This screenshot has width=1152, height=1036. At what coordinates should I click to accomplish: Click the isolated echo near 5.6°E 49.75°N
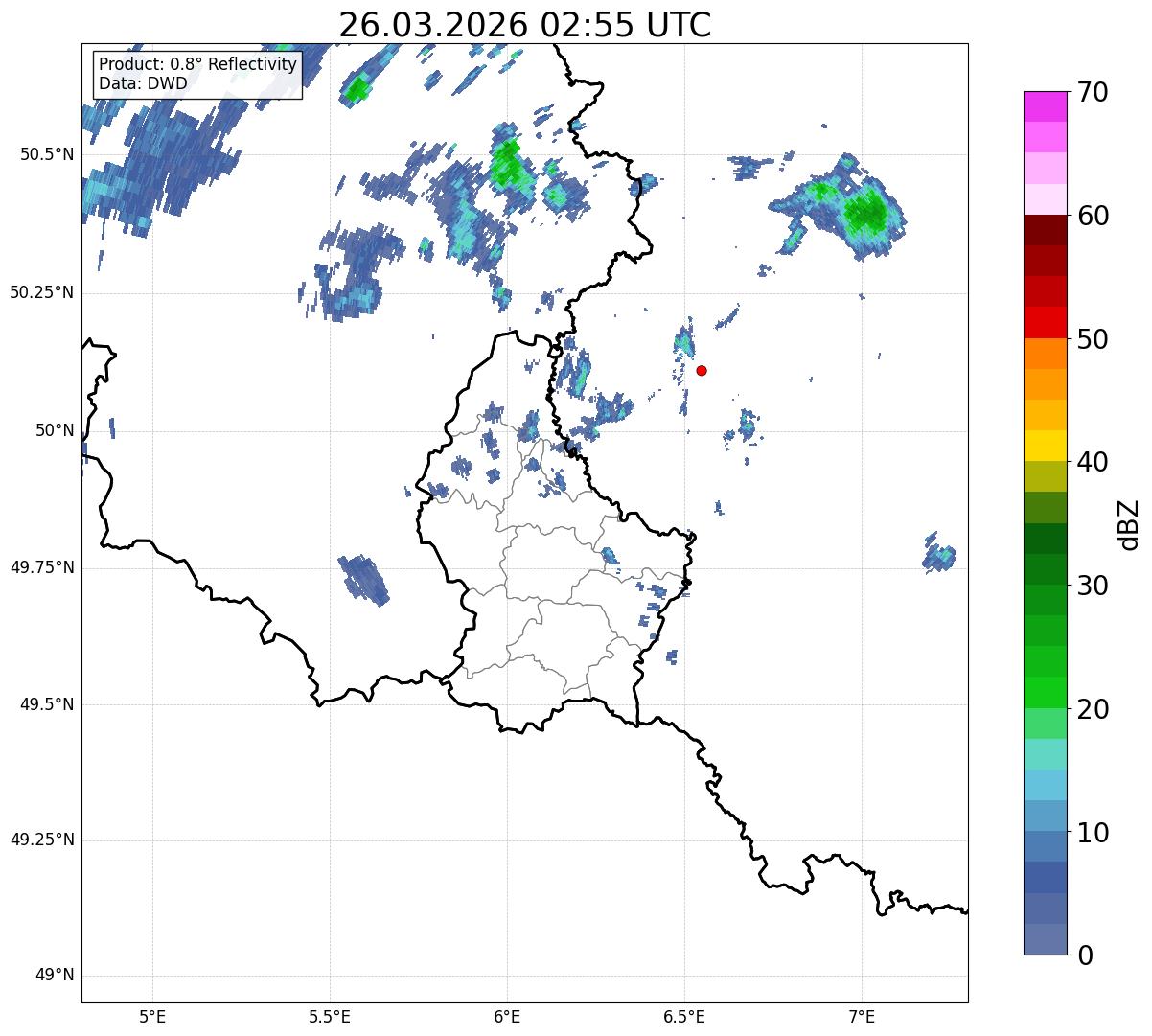tap(364, 580)
